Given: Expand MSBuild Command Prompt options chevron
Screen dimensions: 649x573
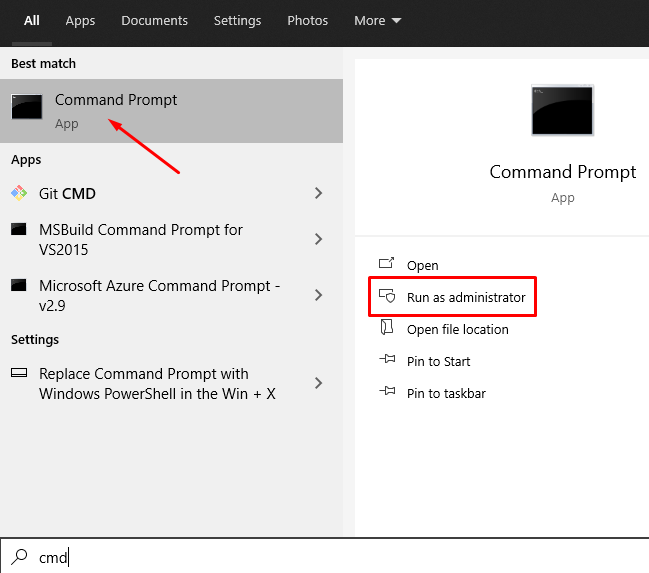Looking at the screenshot, I should 319,239.
